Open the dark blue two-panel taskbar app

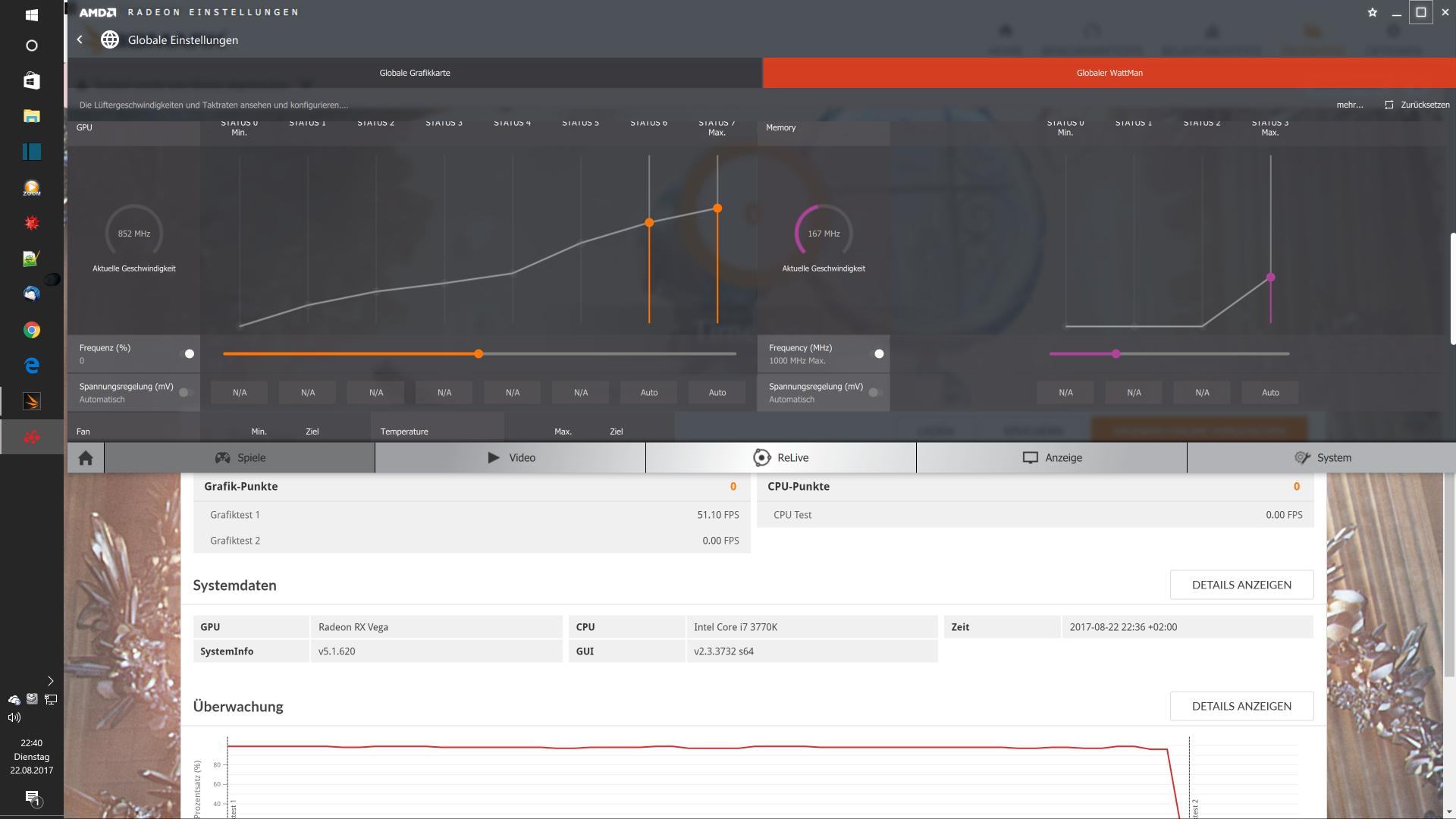pos(31,151)
